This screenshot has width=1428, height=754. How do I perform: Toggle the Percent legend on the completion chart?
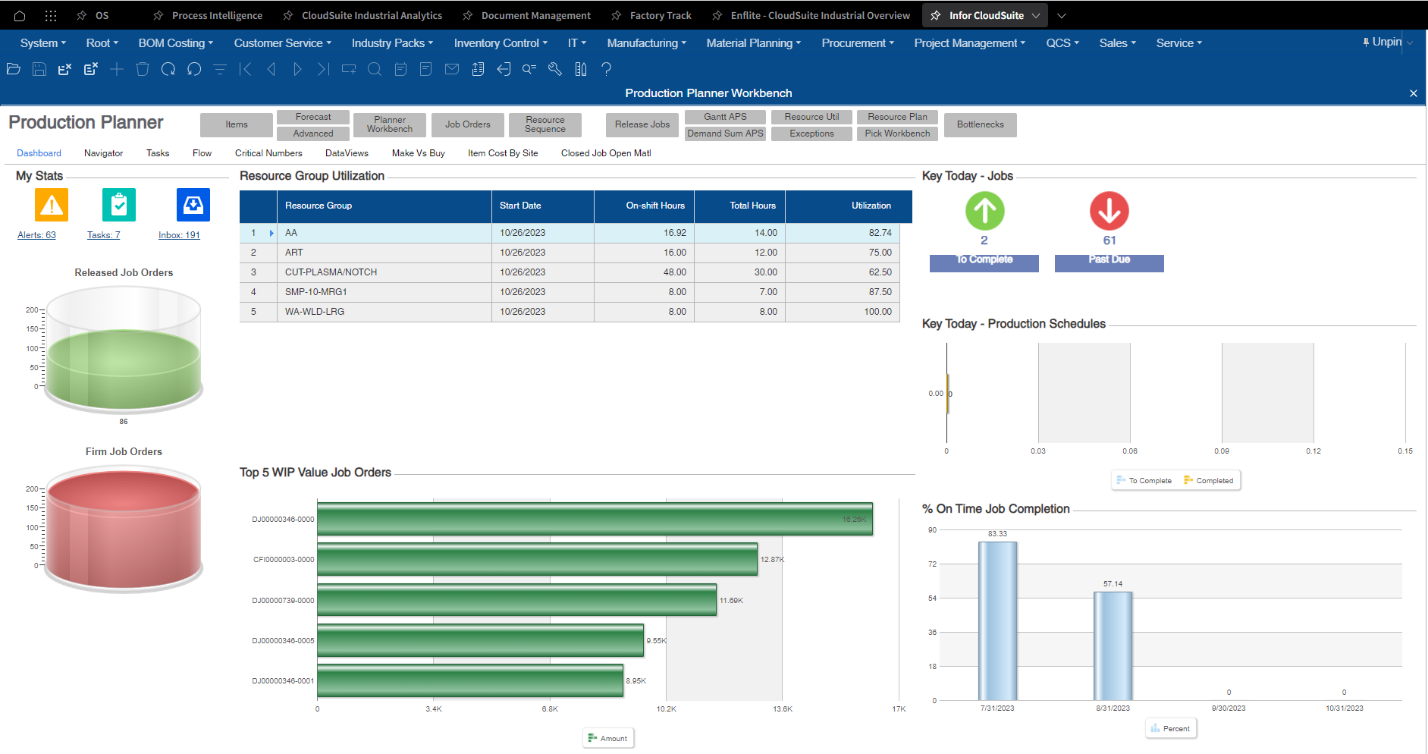point(1171,728)
